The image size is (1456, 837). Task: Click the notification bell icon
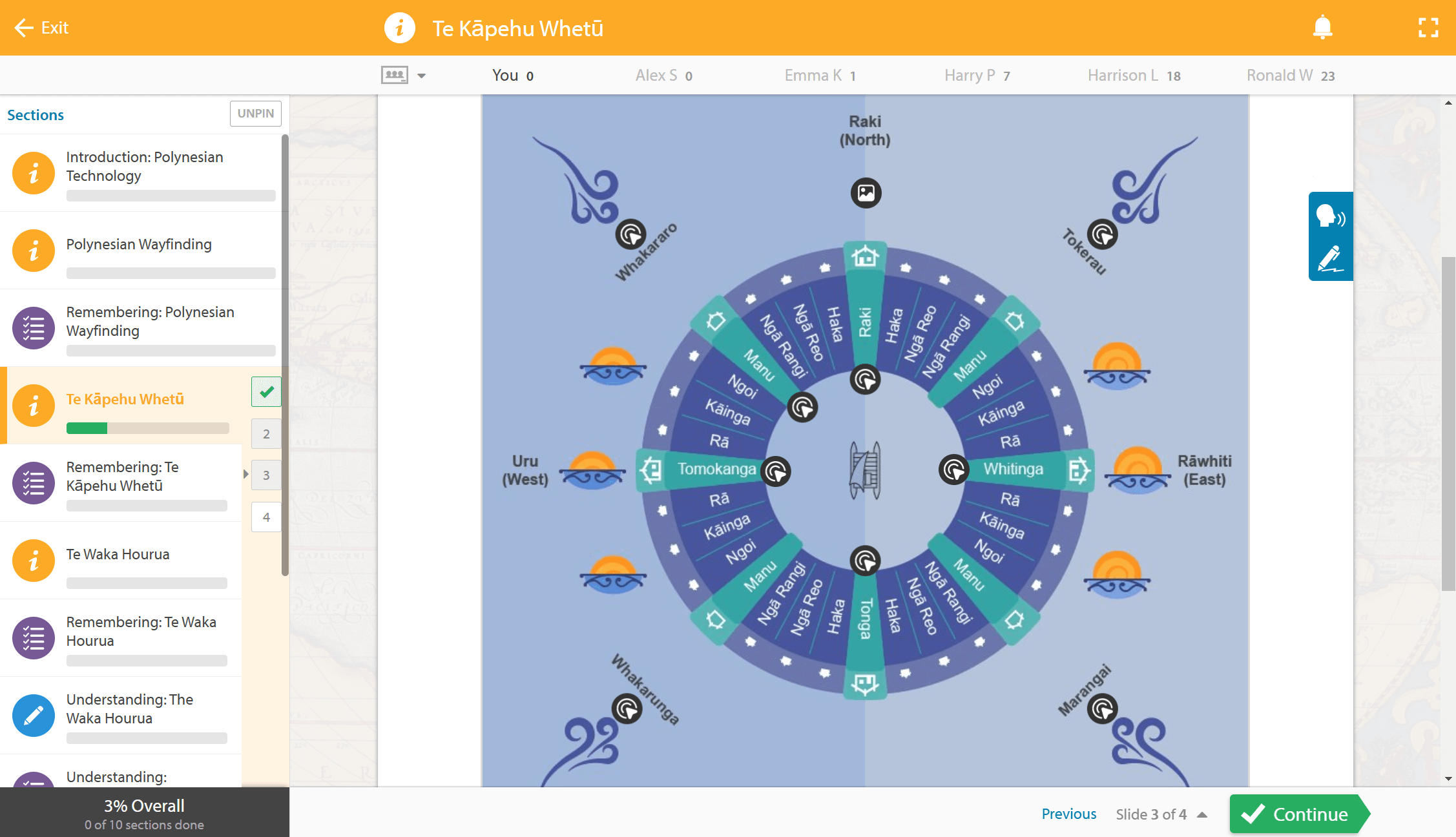pos(1322,27)
